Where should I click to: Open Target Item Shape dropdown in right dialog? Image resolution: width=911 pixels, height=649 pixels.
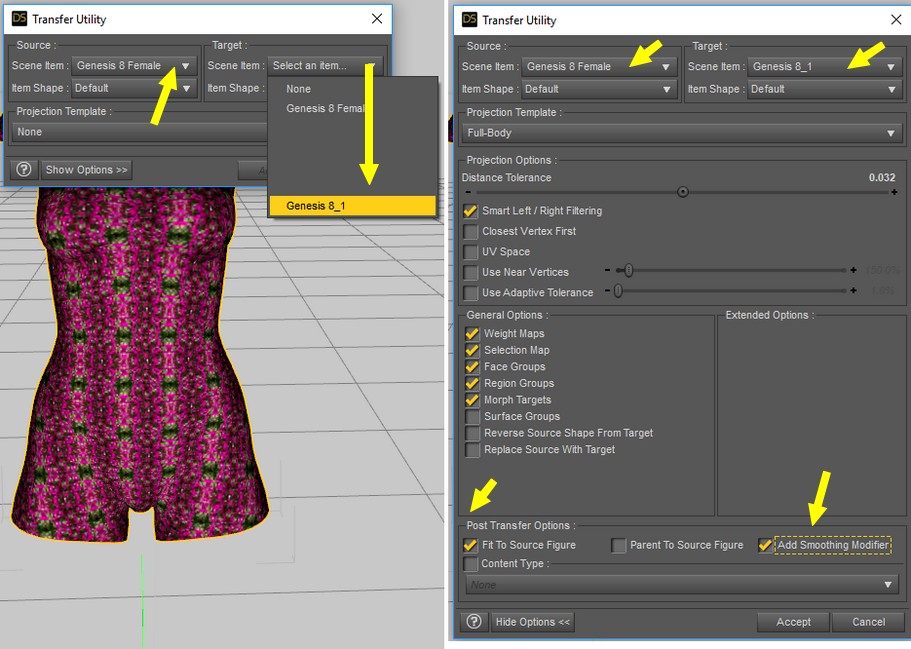pos(825,89)
